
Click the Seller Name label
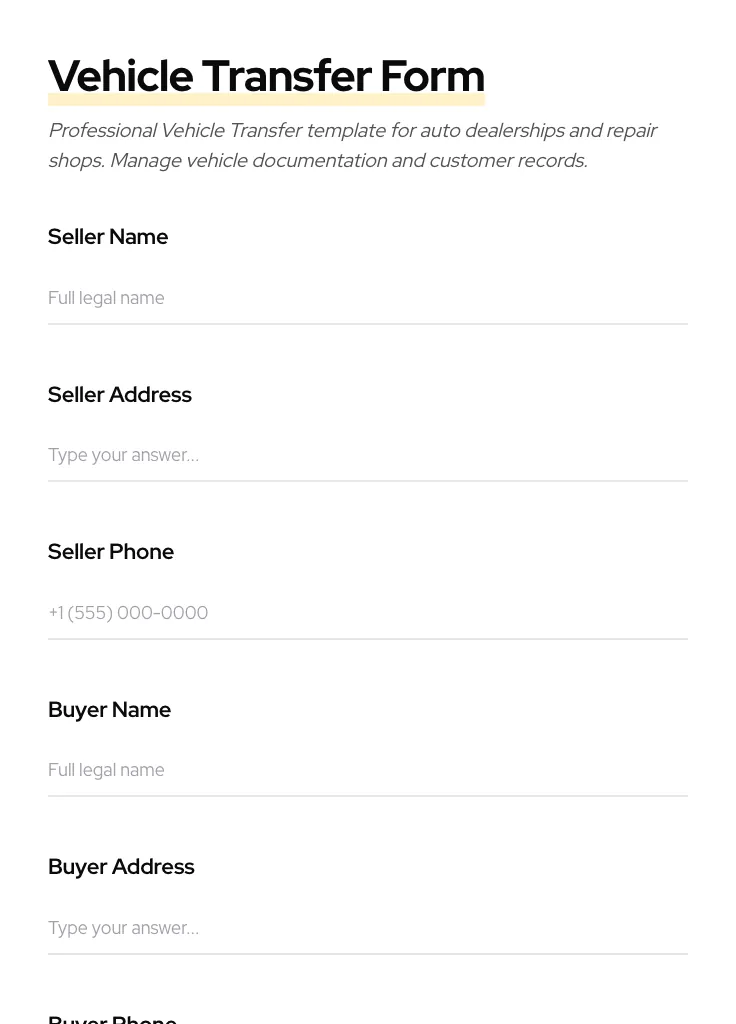(x=108, y=237)
